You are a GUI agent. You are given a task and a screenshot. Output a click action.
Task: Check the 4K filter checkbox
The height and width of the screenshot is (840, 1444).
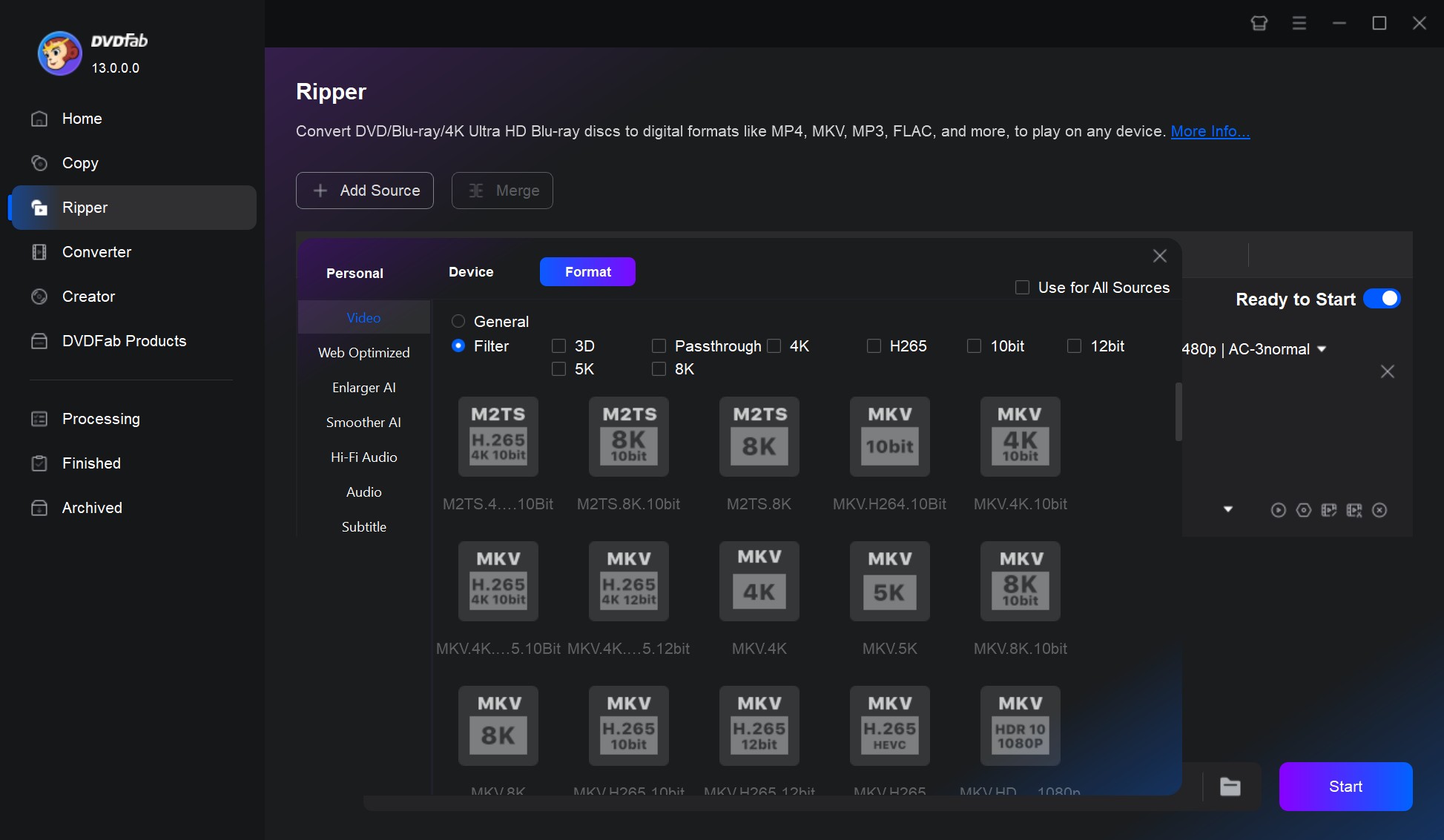775,345
